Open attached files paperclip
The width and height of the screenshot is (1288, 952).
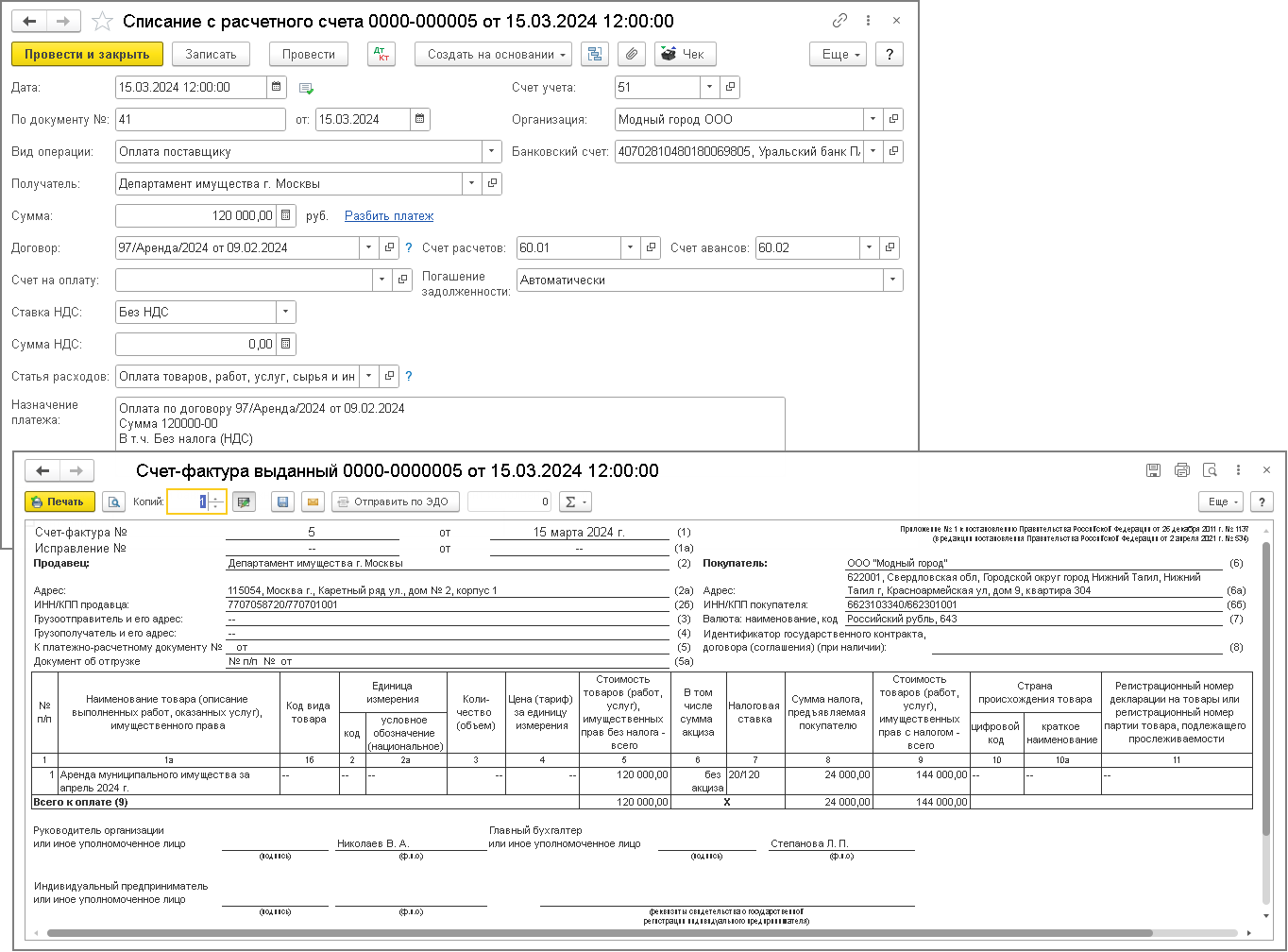632,55
